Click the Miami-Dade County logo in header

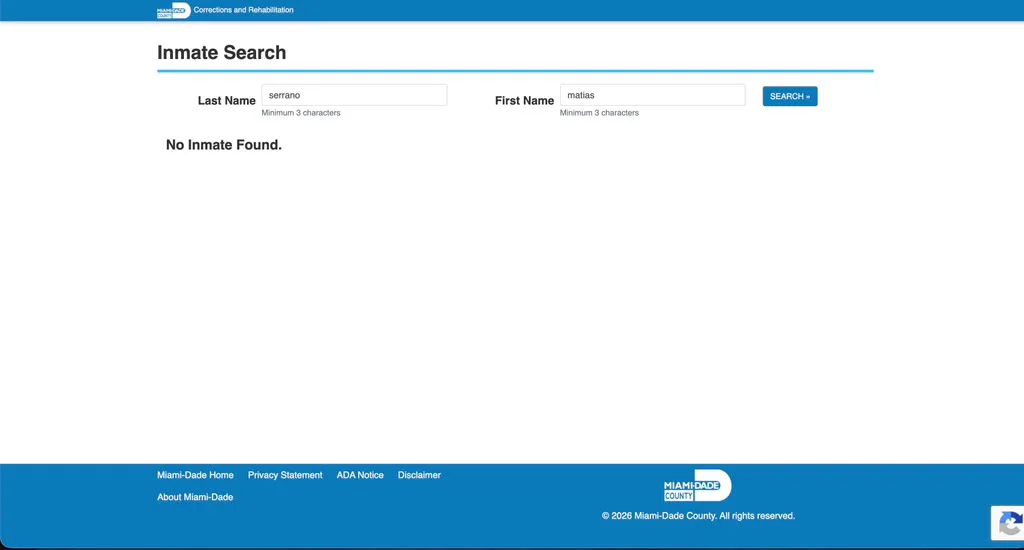(x=174, y=10)
